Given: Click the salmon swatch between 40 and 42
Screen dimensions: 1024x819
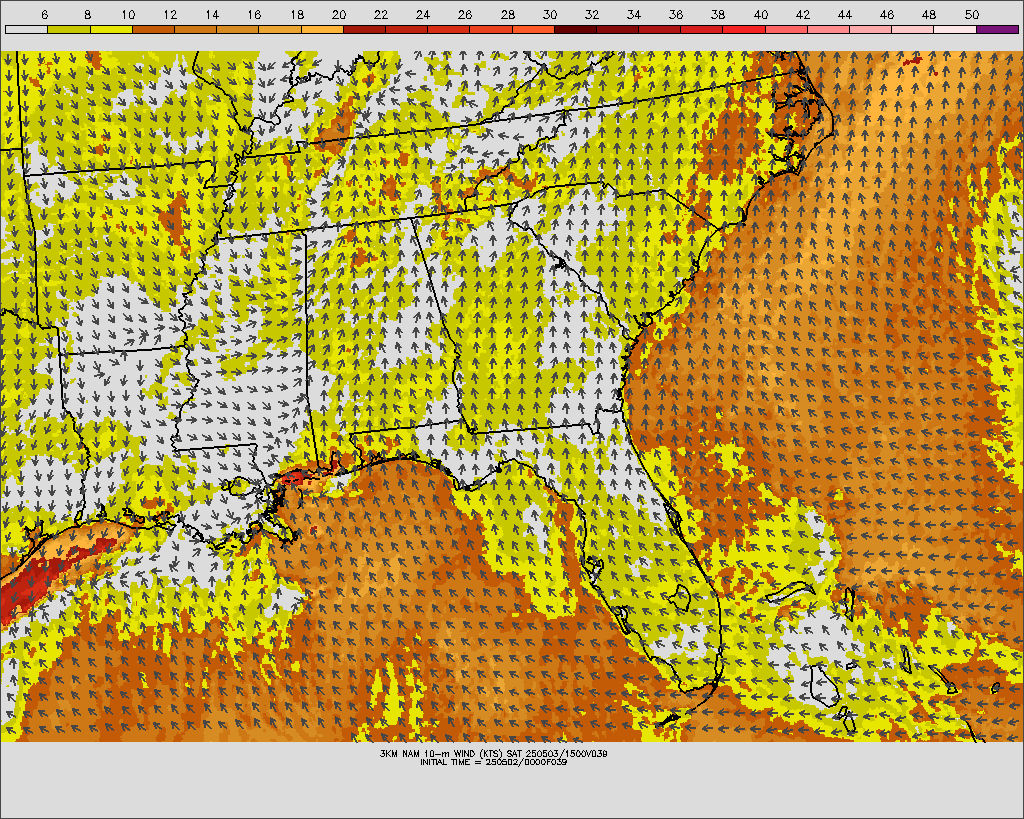Looking at the screenshot, I should 786,29.
